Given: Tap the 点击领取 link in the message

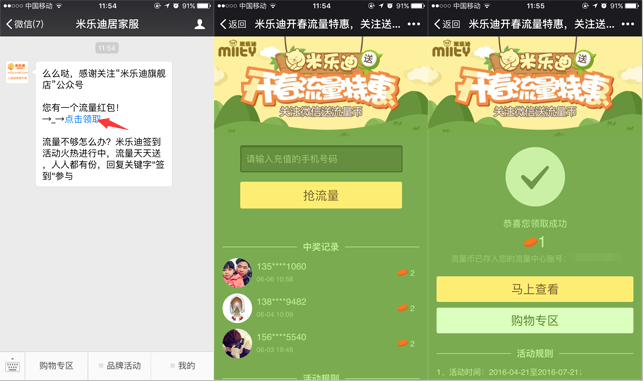Looking at the screenshot, I should tap(82, 119).
